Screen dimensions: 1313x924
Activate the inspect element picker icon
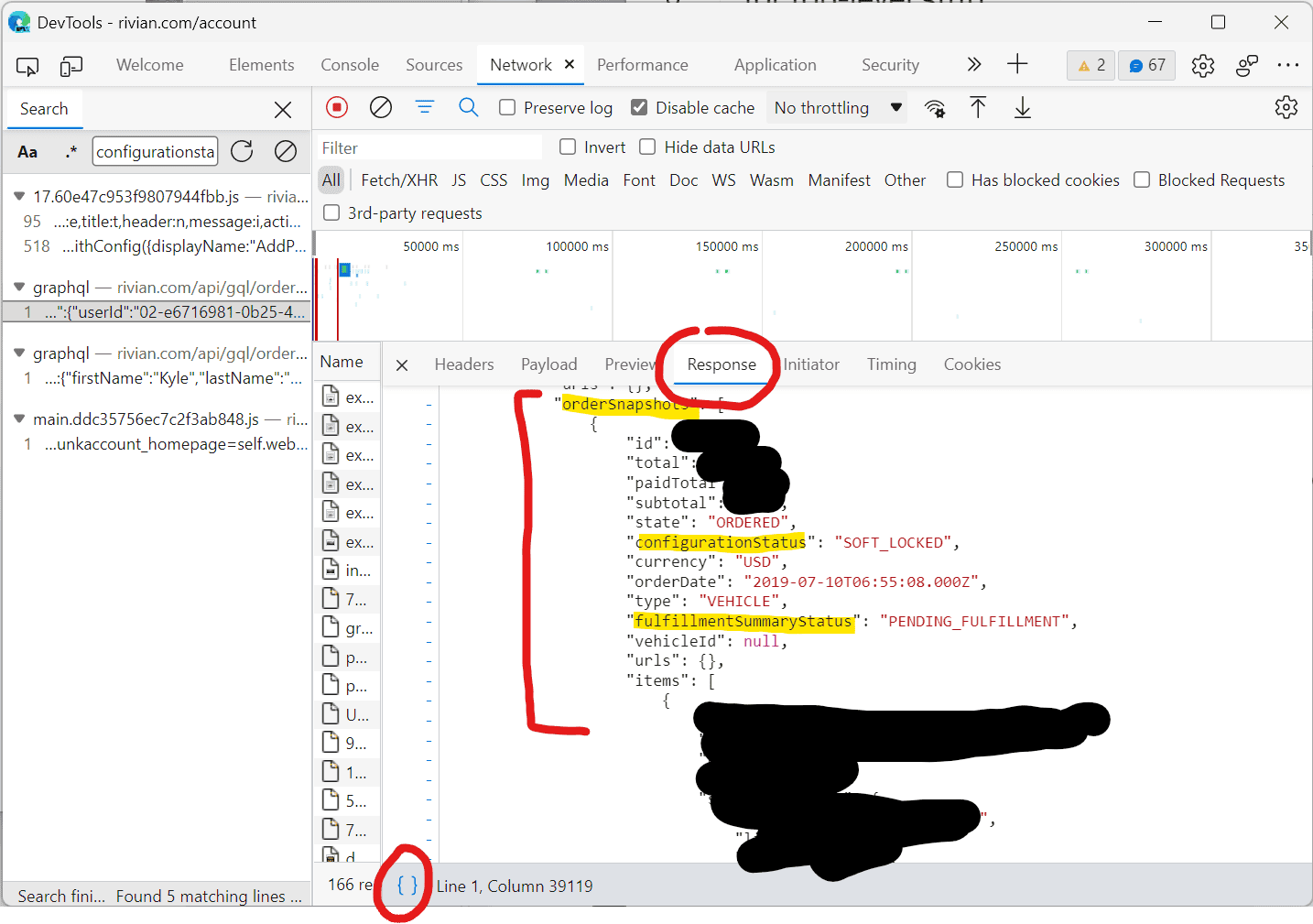point(27,66)
